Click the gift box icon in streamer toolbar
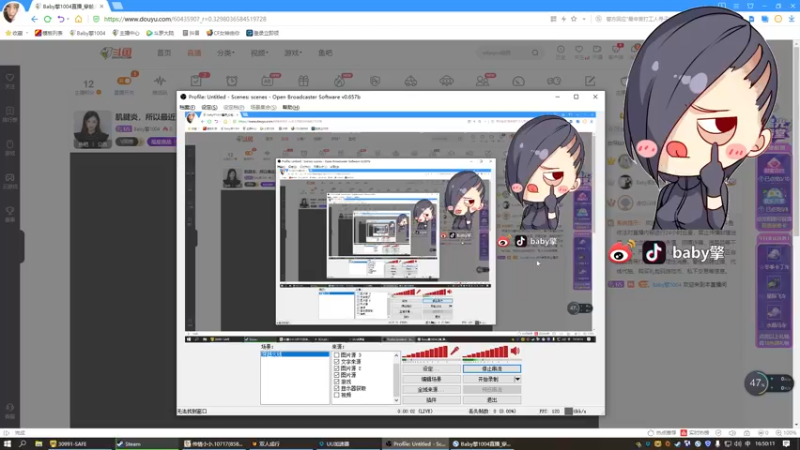The width and height of the screenshot is (800, 450). pyautogui.click(x=304, y=81)
